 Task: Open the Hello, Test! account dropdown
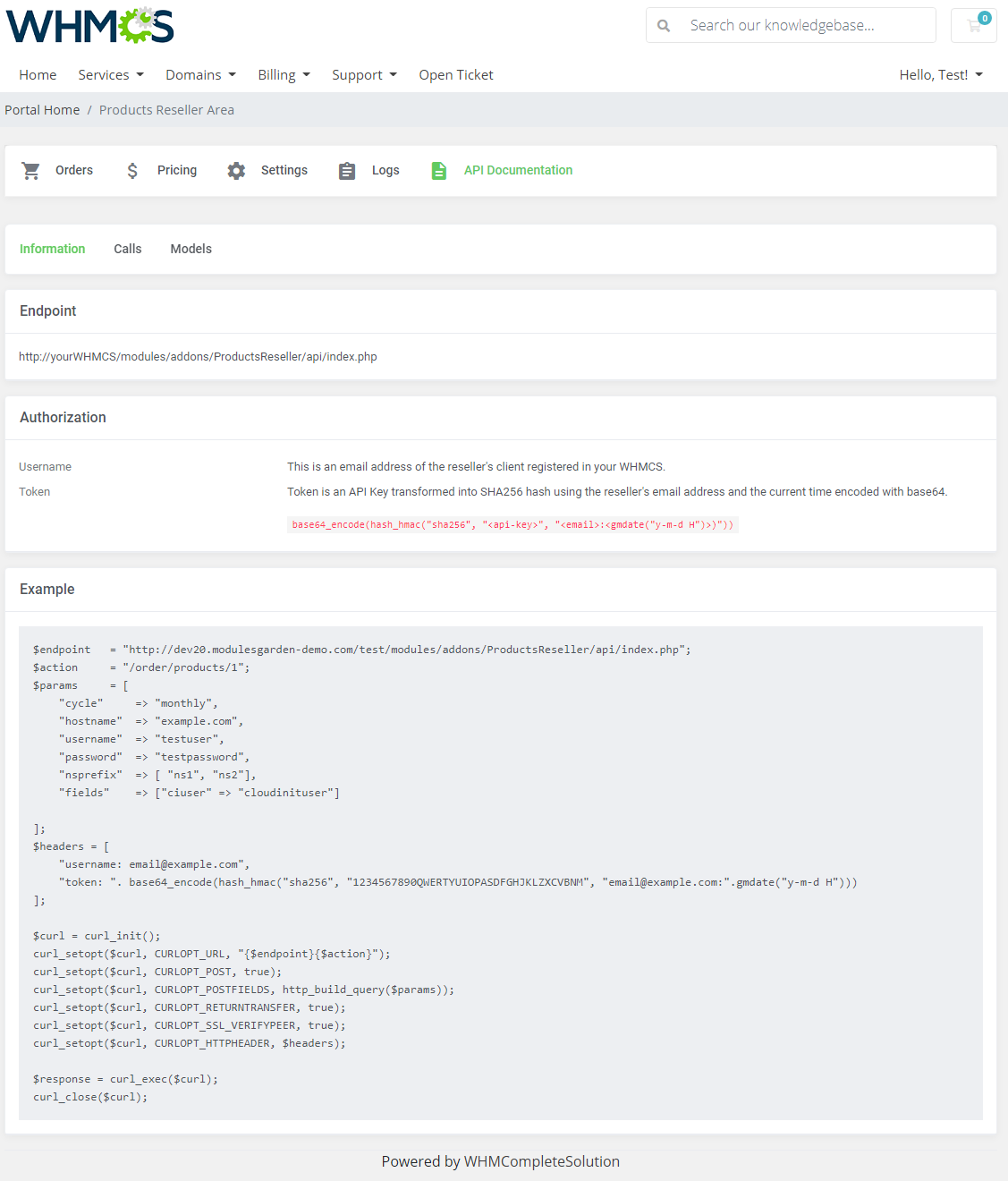click(941, 75)
